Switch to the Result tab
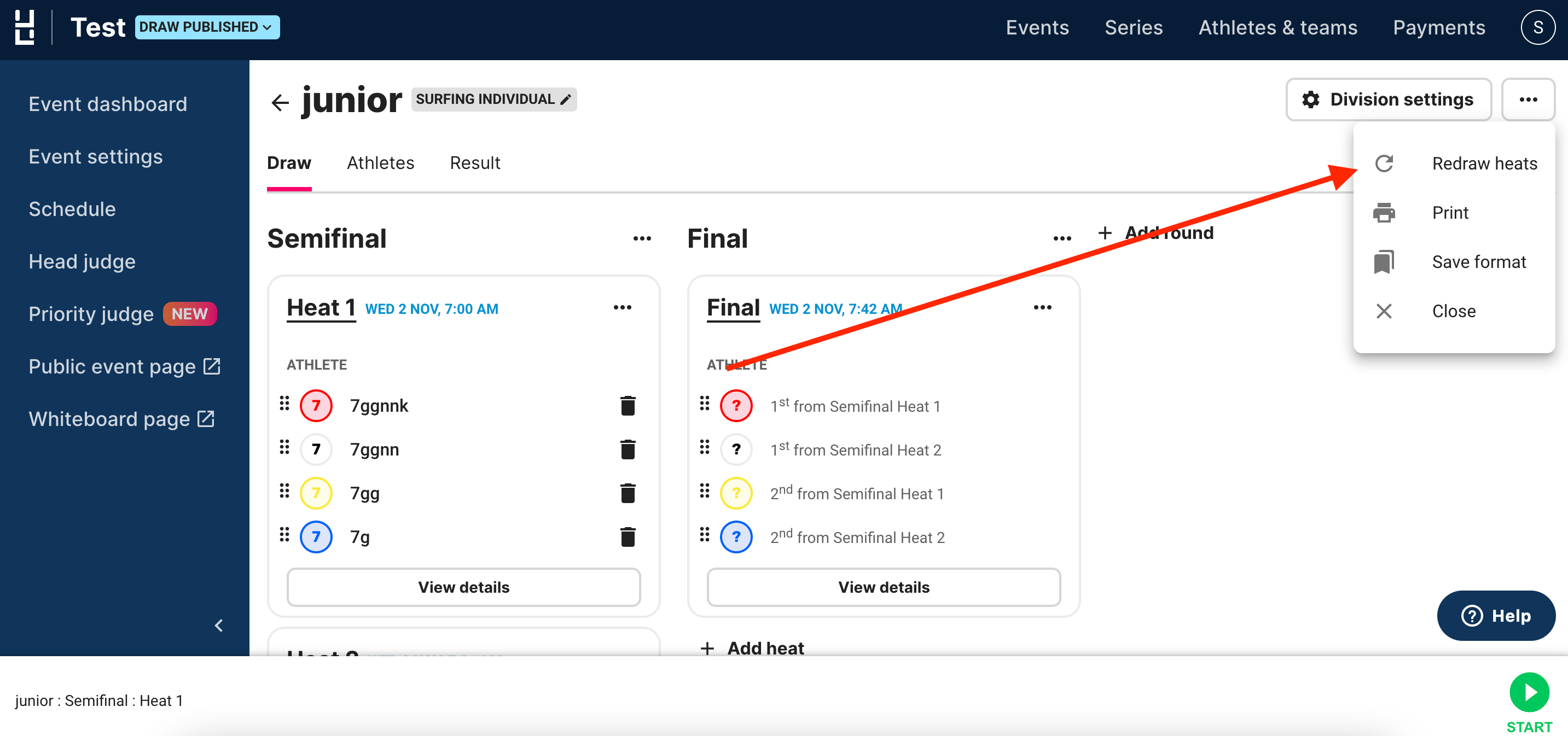The width and height of the screenshot is (1568, 736). pyautogui.click(x=475, y=163)
